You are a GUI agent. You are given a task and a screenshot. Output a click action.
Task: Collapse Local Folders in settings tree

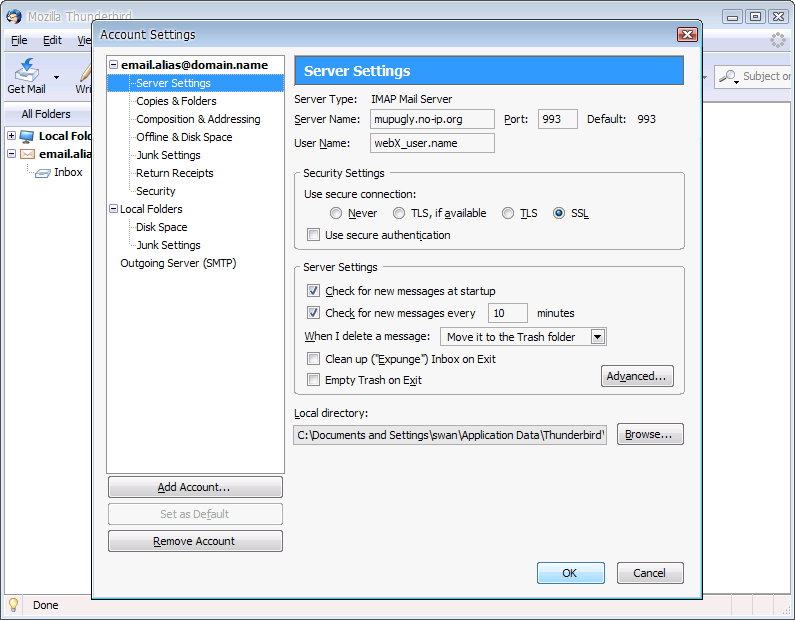(x=113, y=210)
